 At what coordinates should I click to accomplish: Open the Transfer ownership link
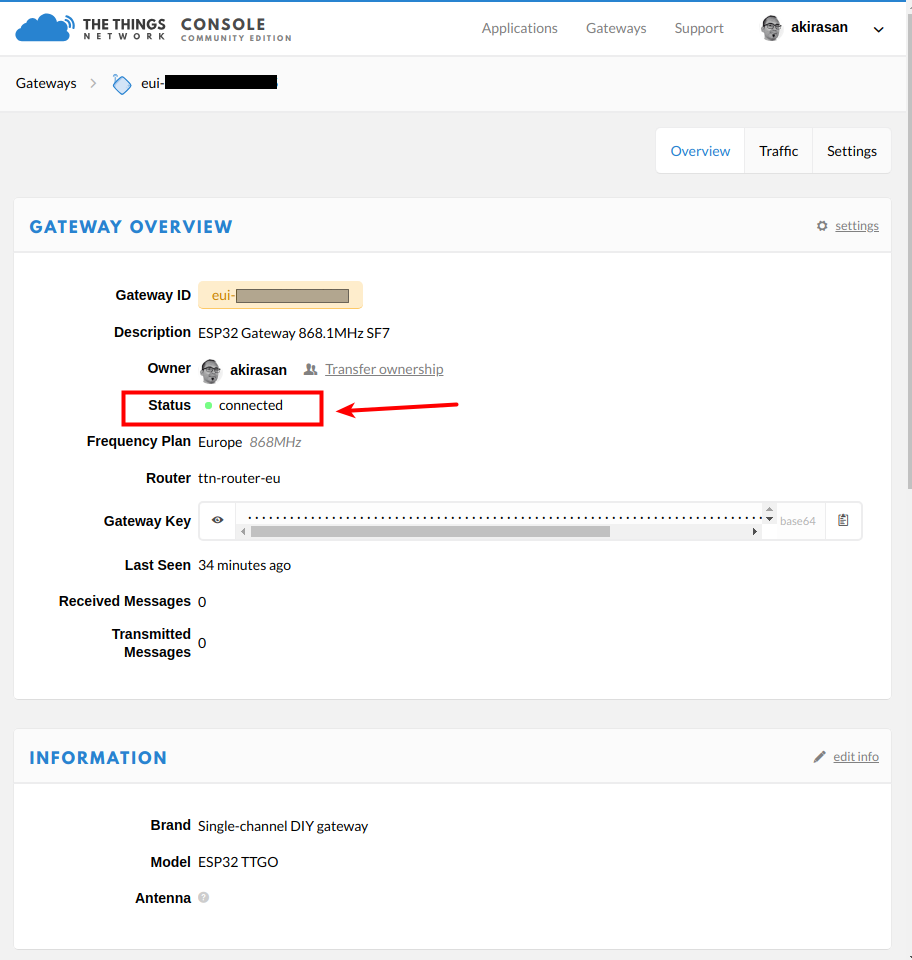point(384,369)
